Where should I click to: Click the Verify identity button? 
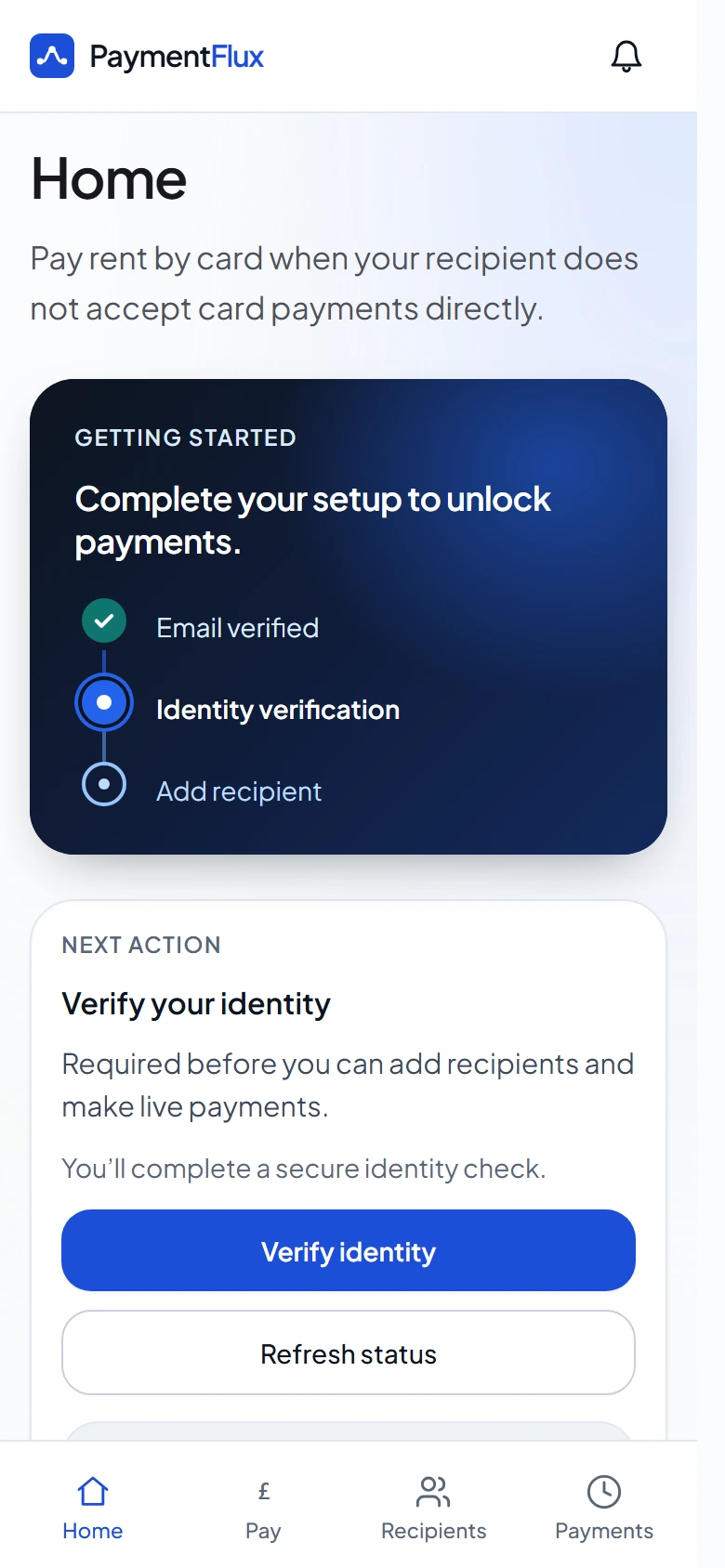coord(349,1250)
